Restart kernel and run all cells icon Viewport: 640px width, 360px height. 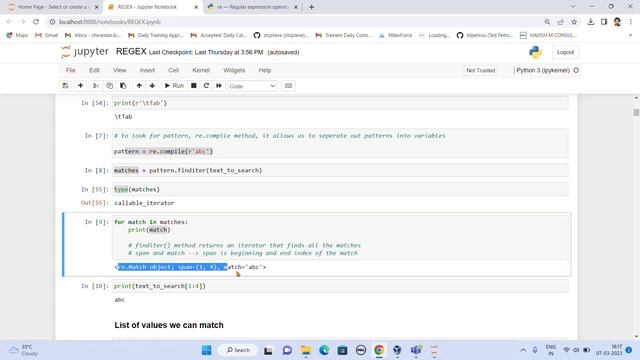coord(219,86)
